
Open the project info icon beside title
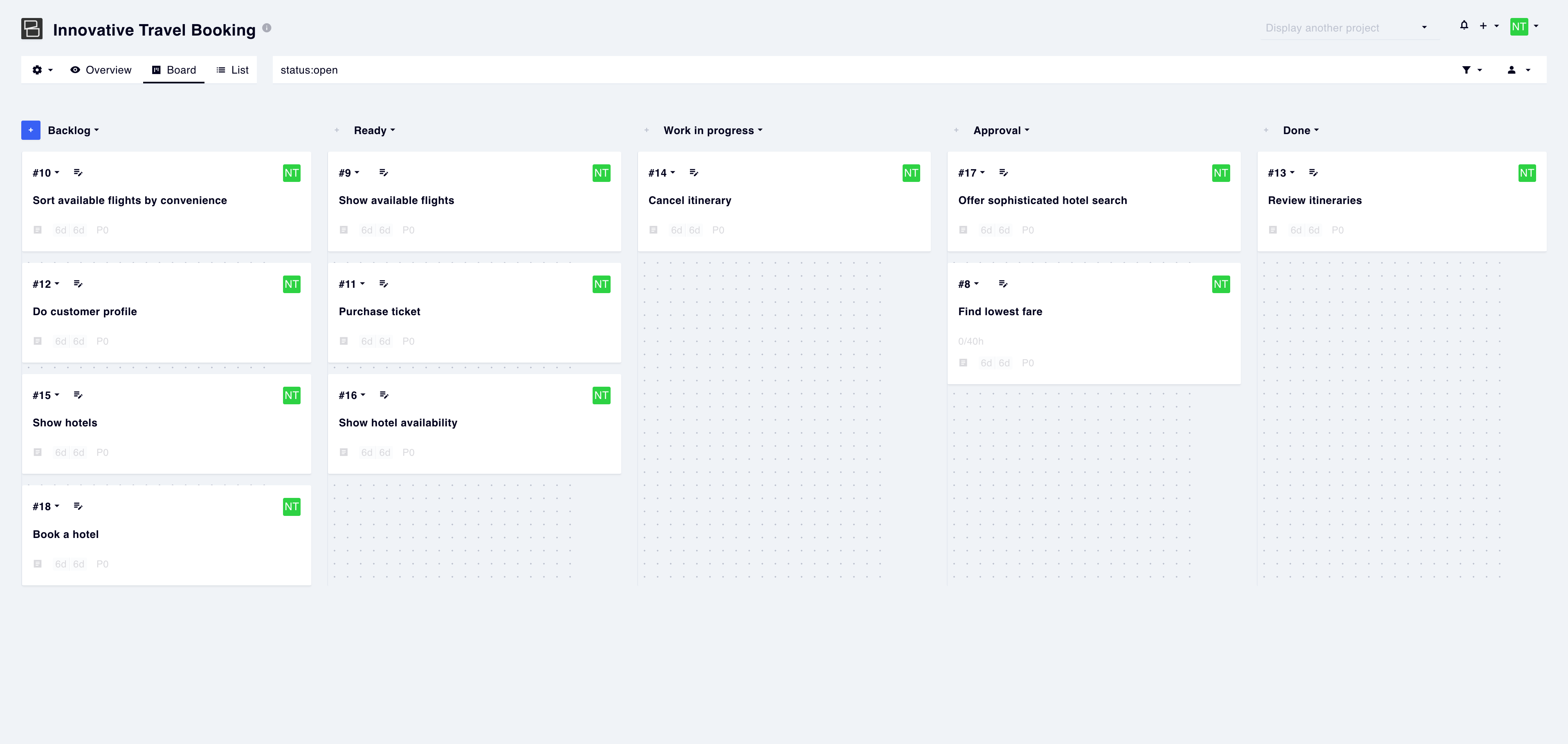267,28
